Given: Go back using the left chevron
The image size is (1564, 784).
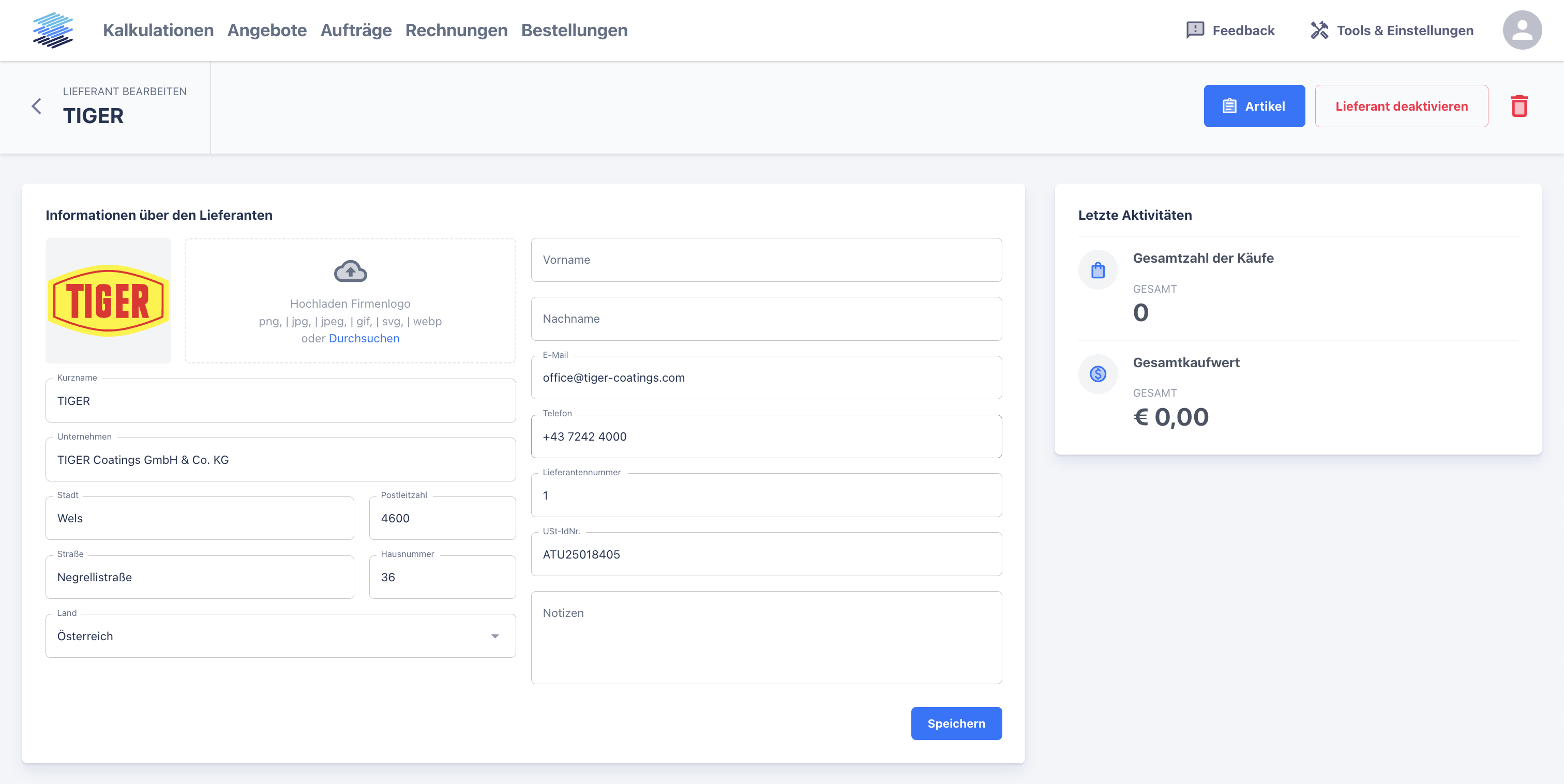Looking at the screenshot, I should click(36, 106).
